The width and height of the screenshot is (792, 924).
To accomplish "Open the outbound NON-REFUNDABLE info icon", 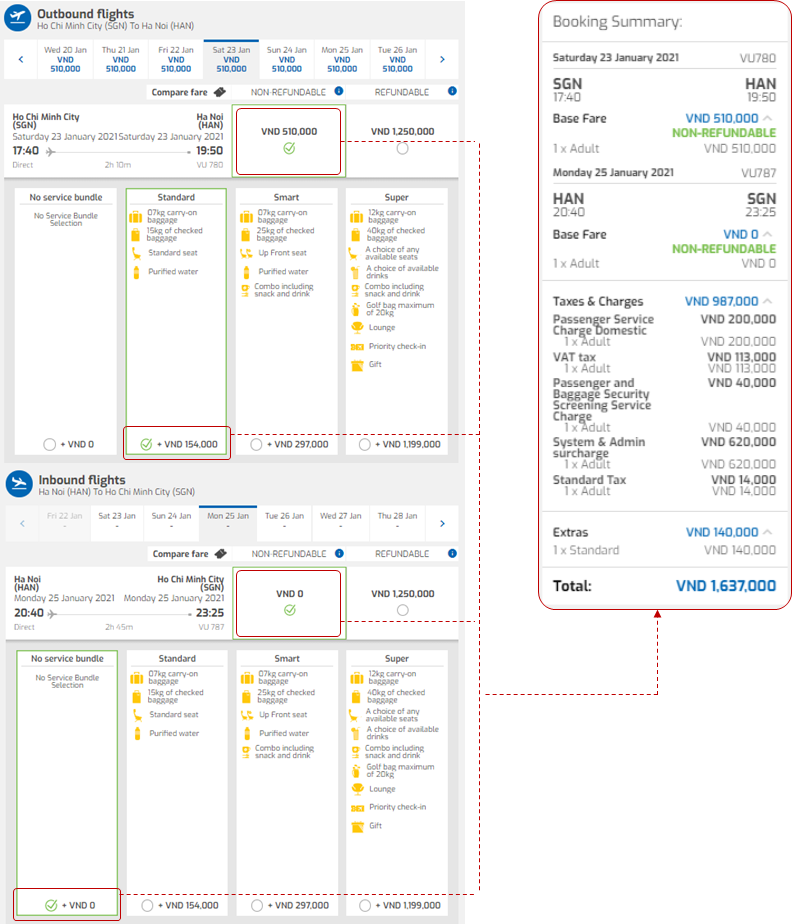I will pos(339,92).
